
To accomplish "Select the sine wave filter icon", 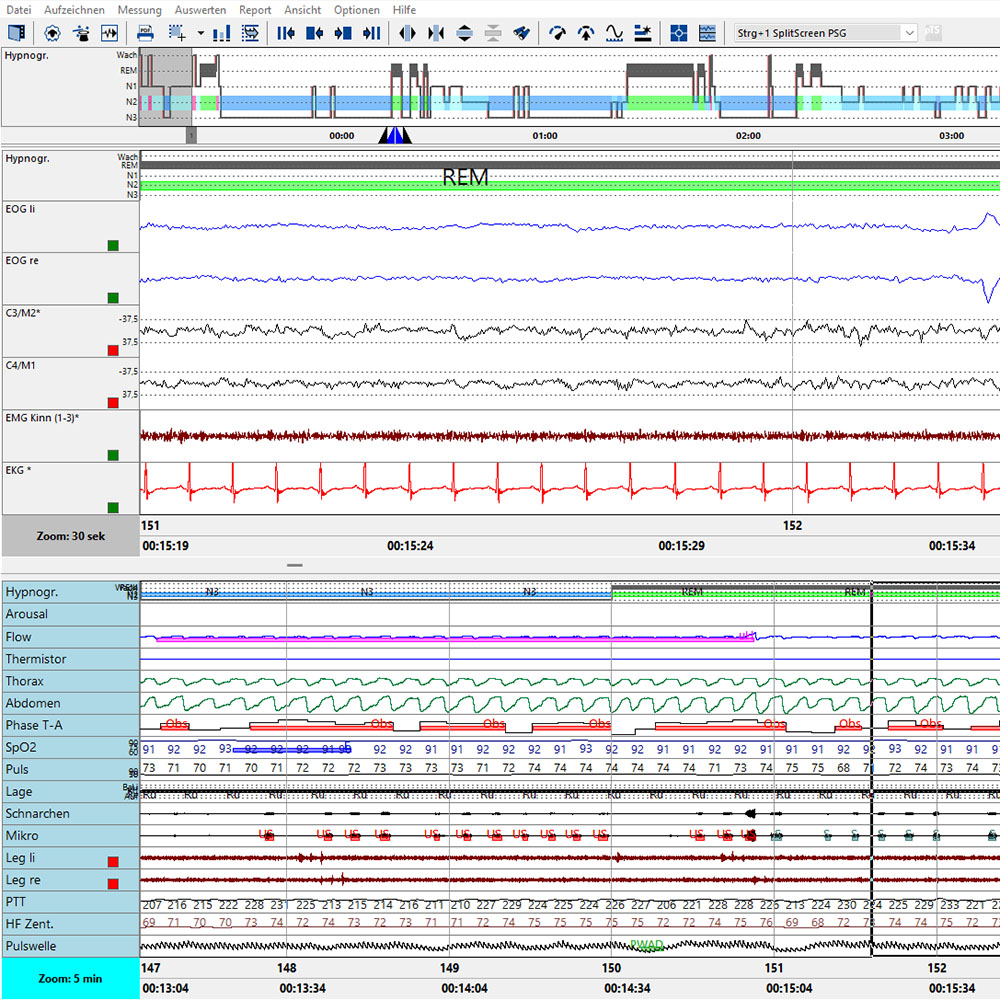I will [x=614, y=33].
